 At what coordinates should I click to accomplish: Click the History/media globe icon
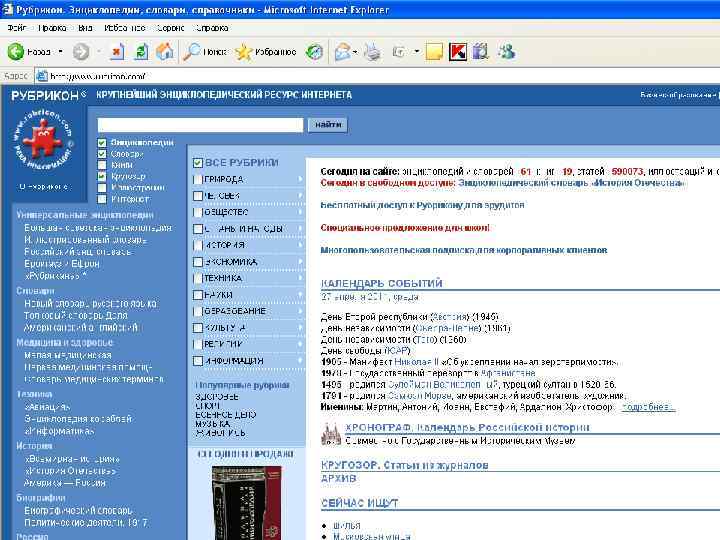315,51
